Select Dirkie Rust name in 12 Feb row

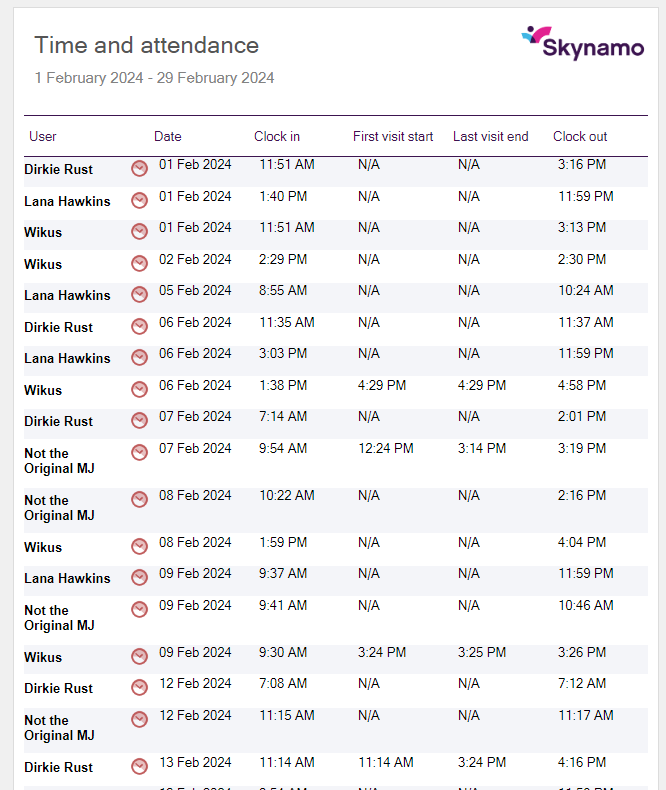pyautogui.click(x=58, y=688)
